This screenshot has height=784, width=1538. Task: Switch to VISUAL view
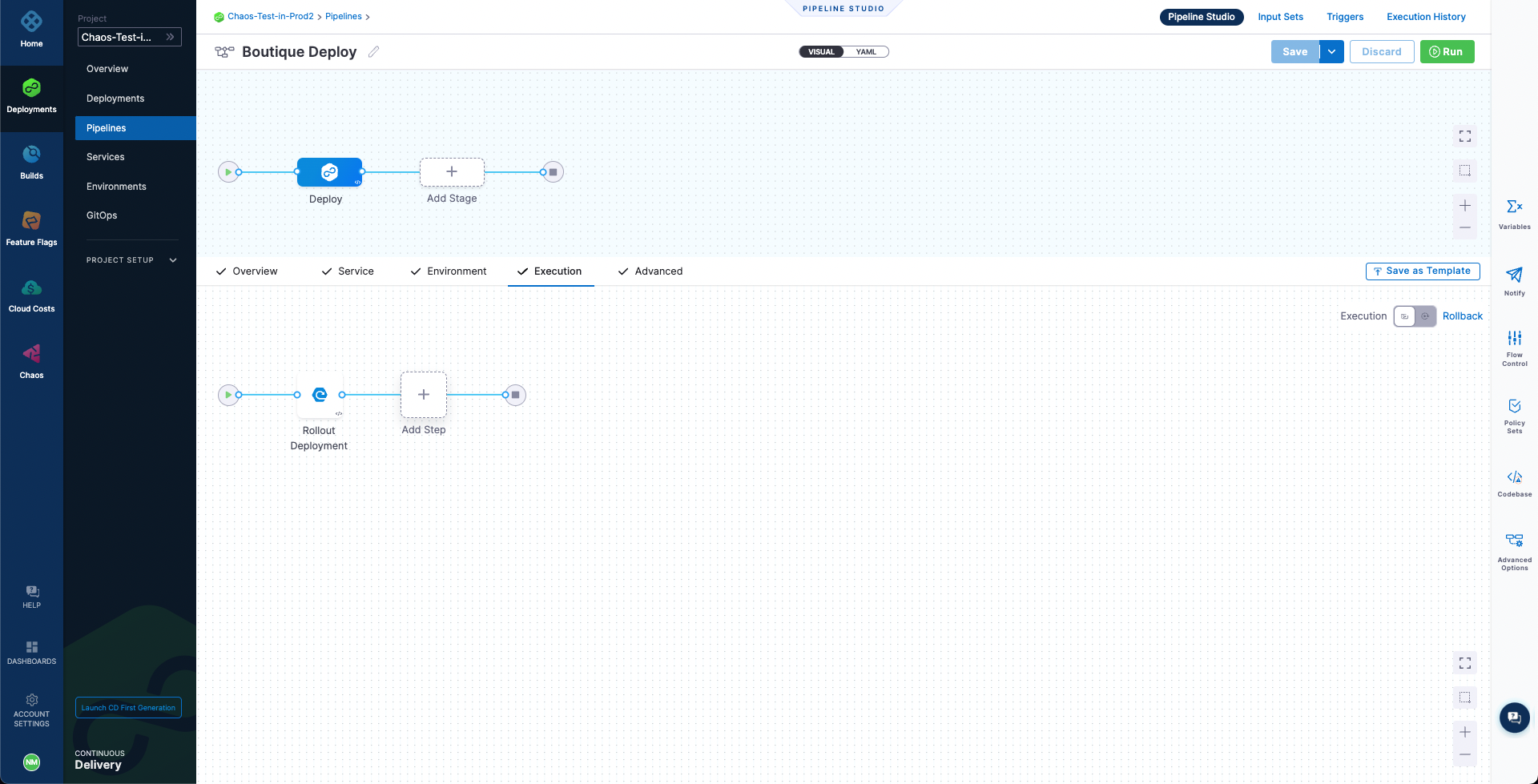pyautogui.click(x=821, y=52)
